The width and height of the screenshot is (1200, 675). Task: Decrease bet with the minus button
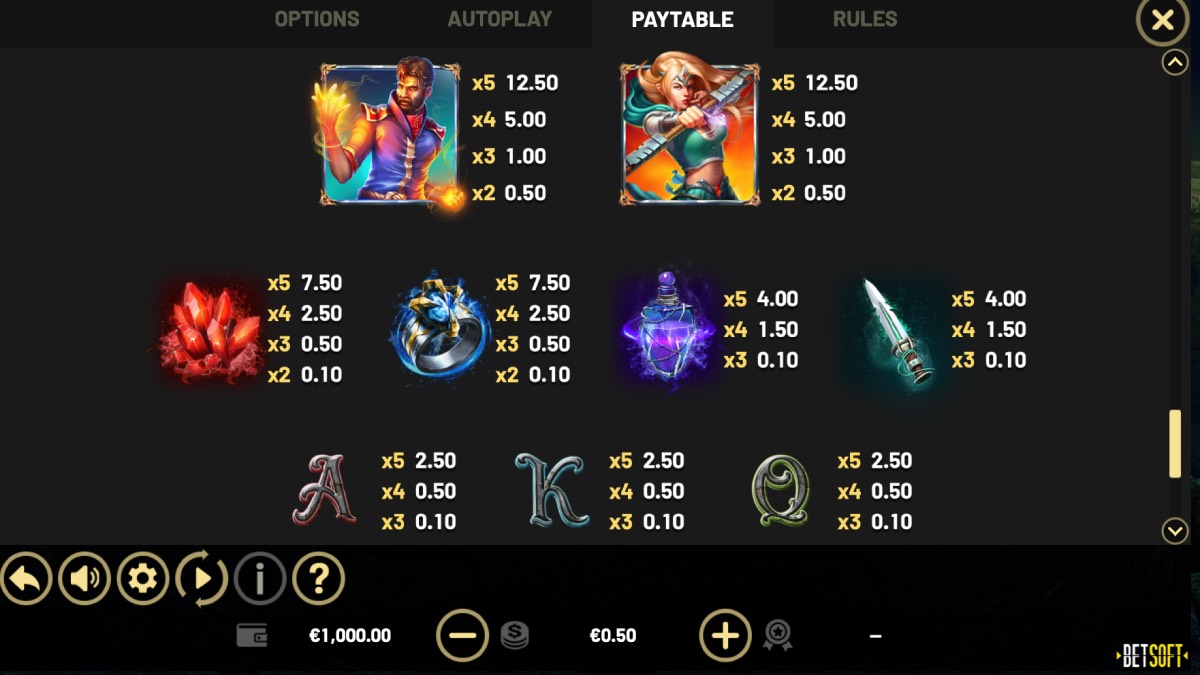coord(463,636)
